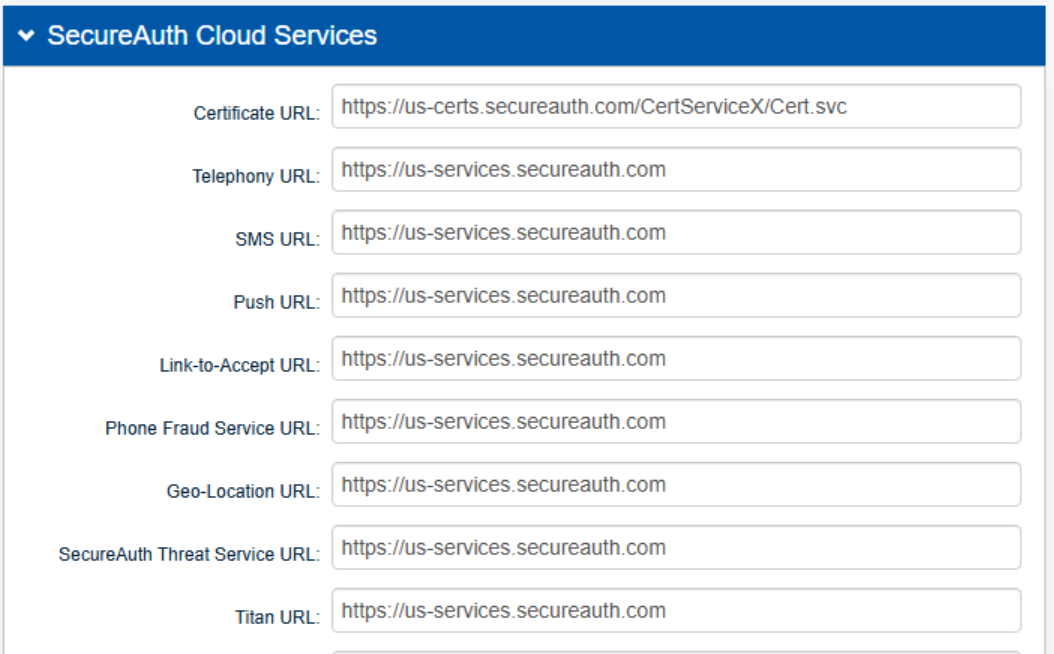Click the Telephony URL label

coord(256,176)
